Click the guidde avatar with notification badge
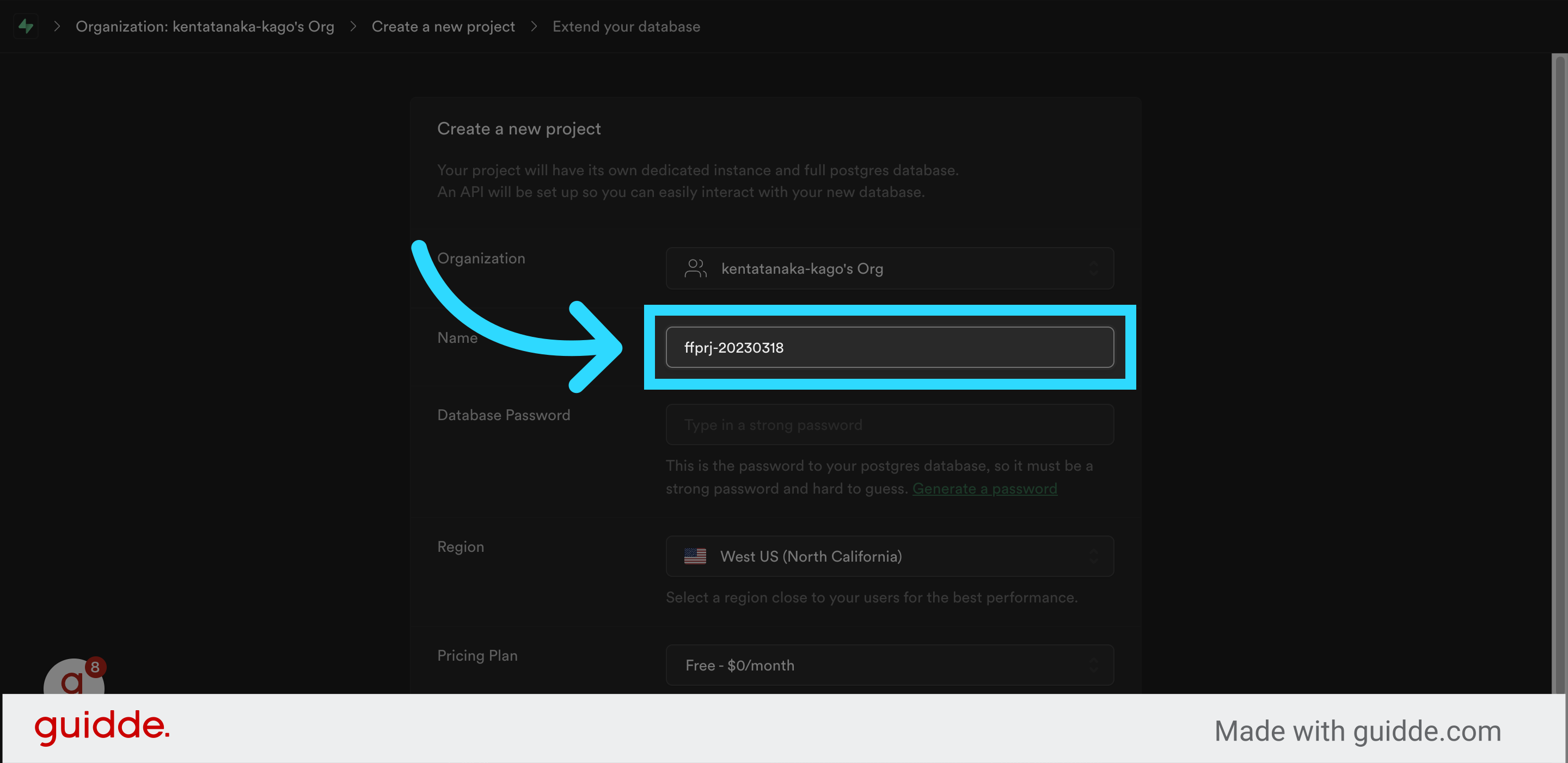Screen dimensions: 1568x763 coord(72,681)
